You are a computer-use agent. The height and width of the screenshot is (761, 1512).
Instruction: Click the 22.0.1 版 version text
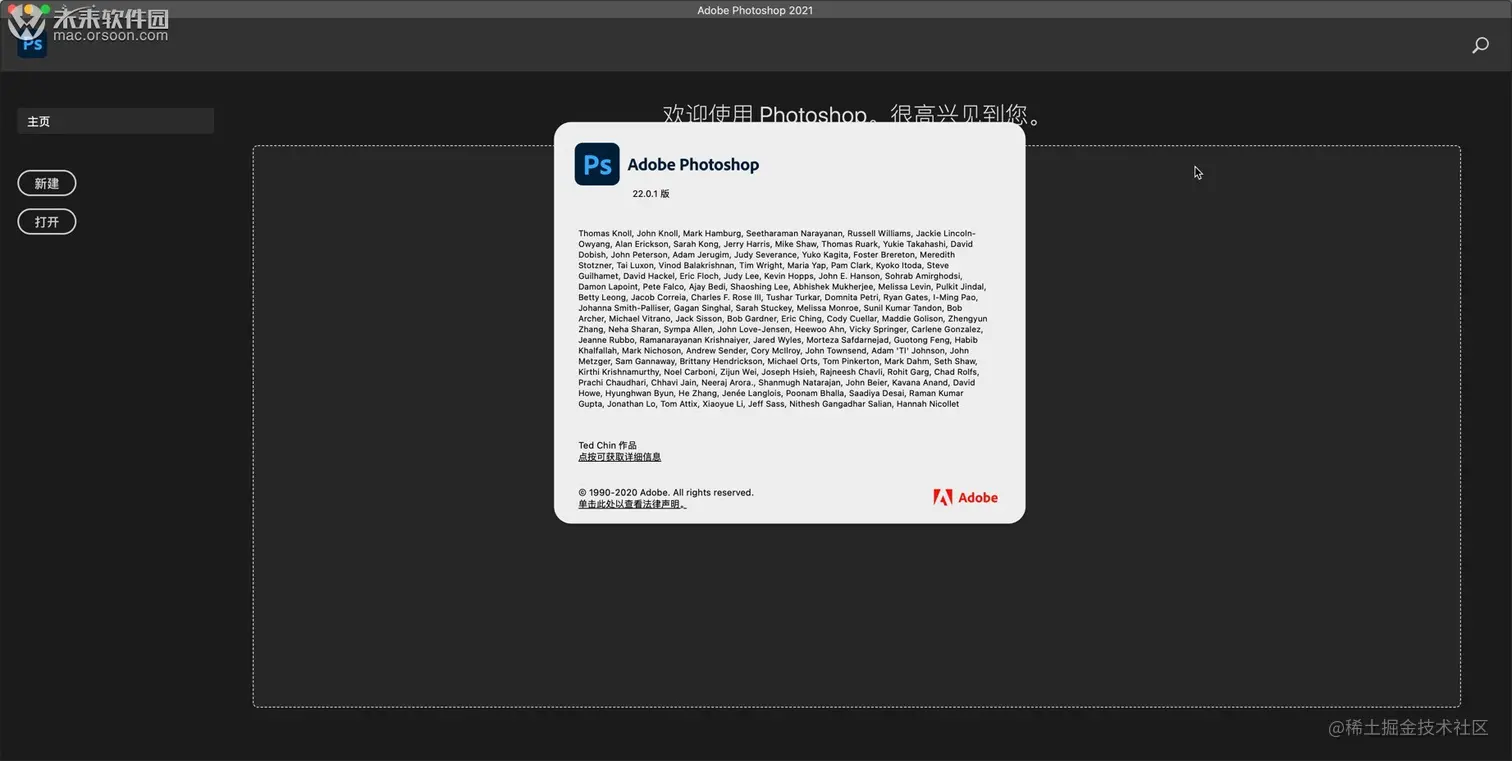click(651, 194)
